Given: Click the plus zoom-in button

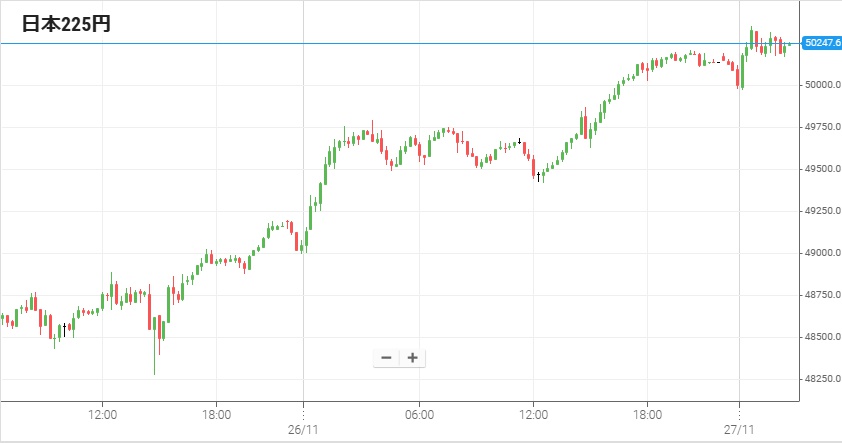Looking at the screenshot, I should (x=412, y=358).
